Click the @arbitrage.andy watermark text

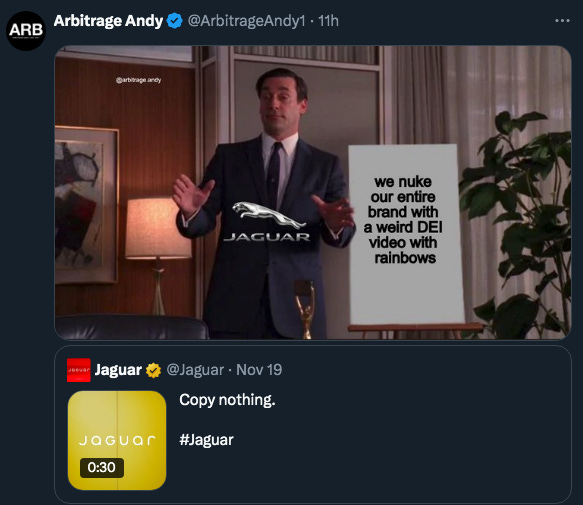(x=138, y=80)
